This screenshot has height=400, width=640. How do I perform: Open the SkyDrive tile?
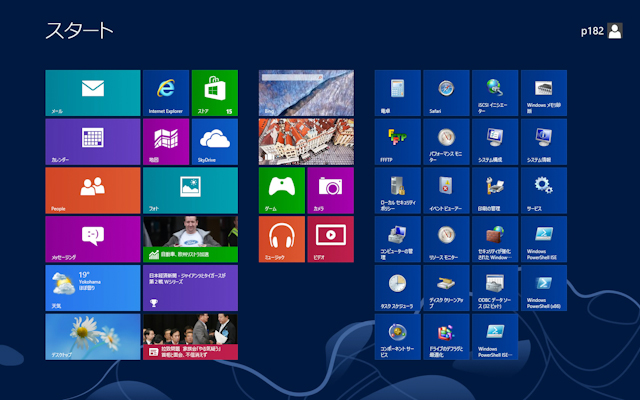(x=215, y=142)
